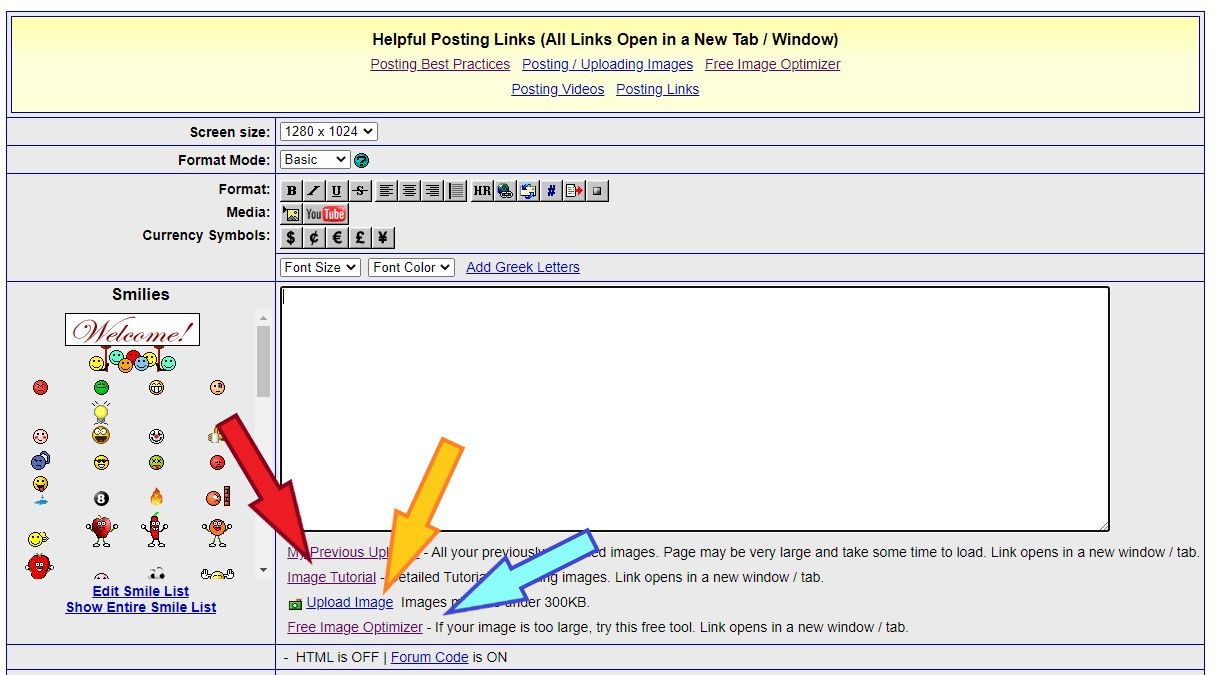This screenshot has width=1223, height=675.
Task: Open Free Image Optimizer link below editor
Action: [x=355, y=627]
